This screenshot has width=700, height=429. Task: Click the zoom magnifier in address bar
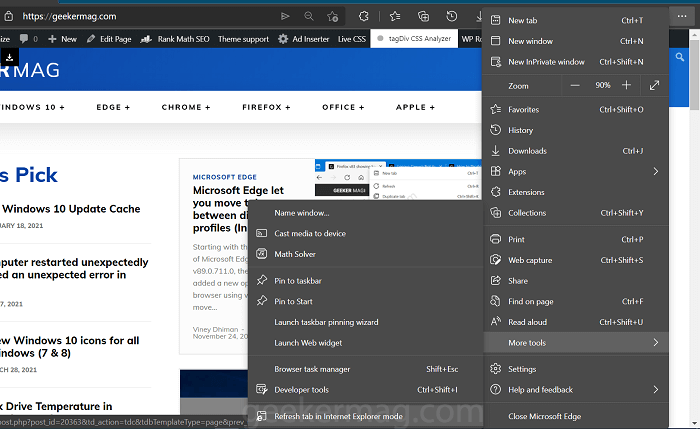308,17
